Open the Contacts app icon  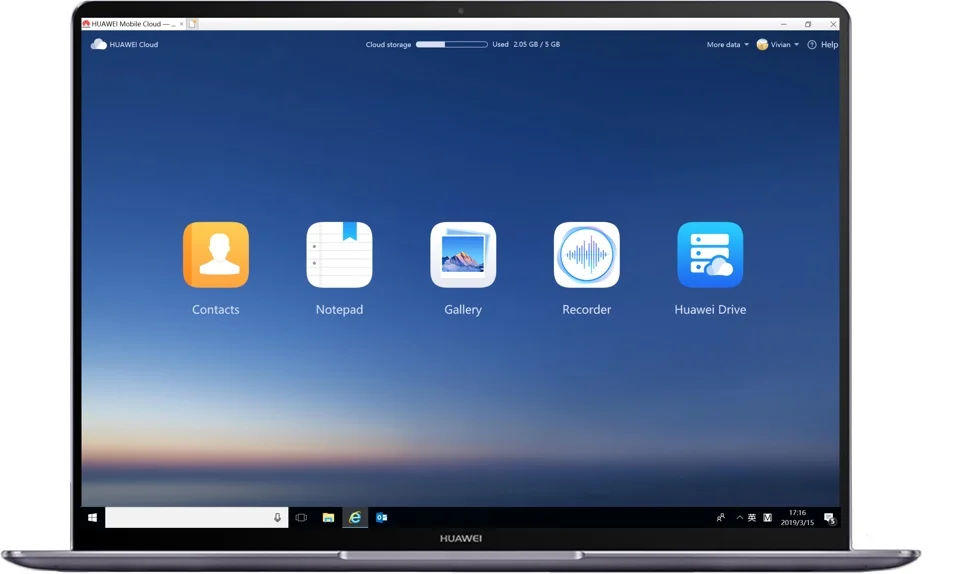click(x=216, y=254)
